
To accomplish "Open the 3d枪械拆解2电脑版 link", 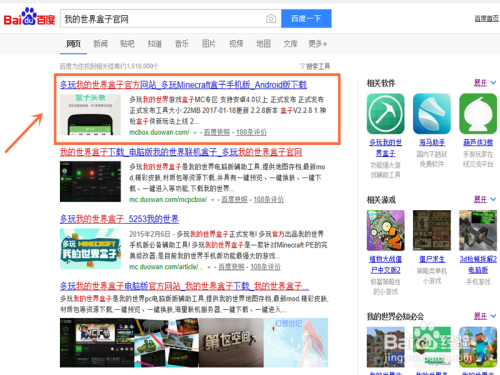I will 478,265.
